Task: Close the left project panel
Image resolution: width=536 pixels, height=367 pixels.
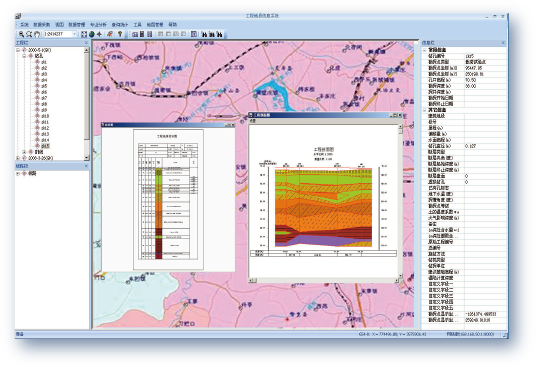Action: [86, 43]
